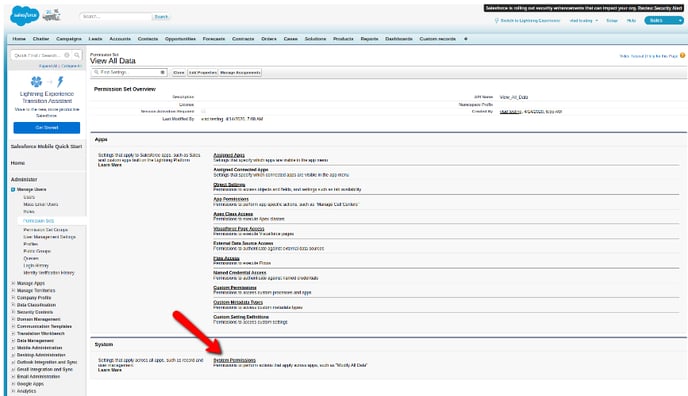Viewport: 688px width, 396px height.
Task: Open the Reports tab
Action: (x=369, y=39)
